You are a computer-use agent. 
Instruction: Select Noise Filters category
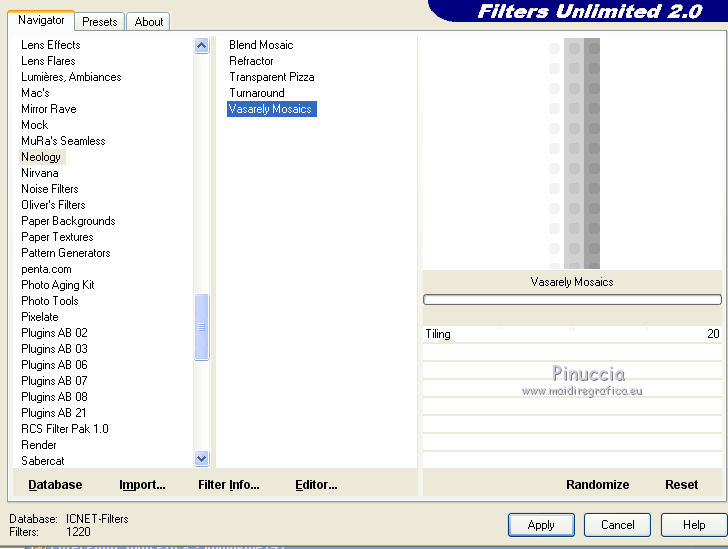click(50, 189)
